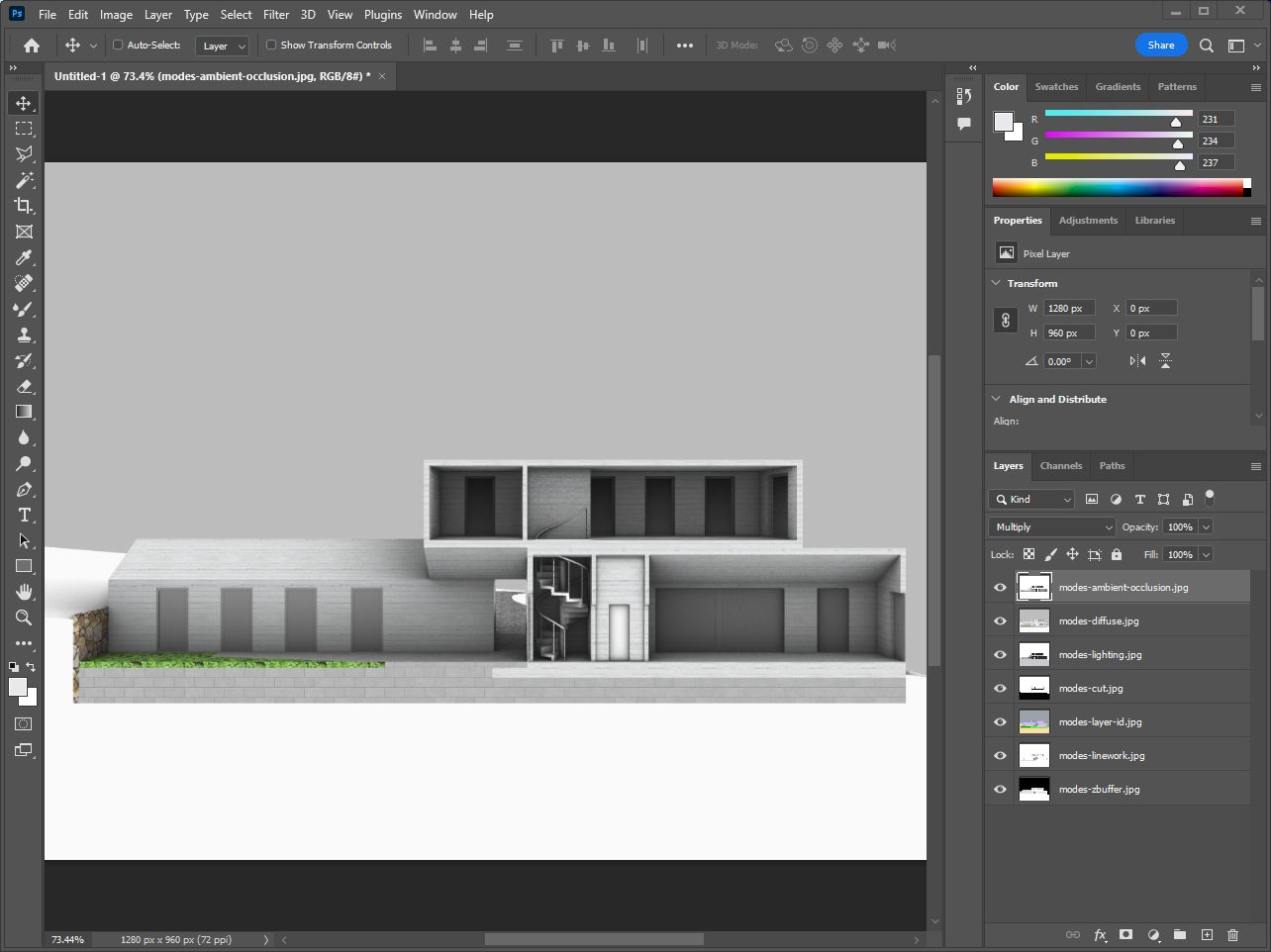This screenshot has height=952, width=1271.
Task: Open the Filter menu
Action: pos(276,15)
